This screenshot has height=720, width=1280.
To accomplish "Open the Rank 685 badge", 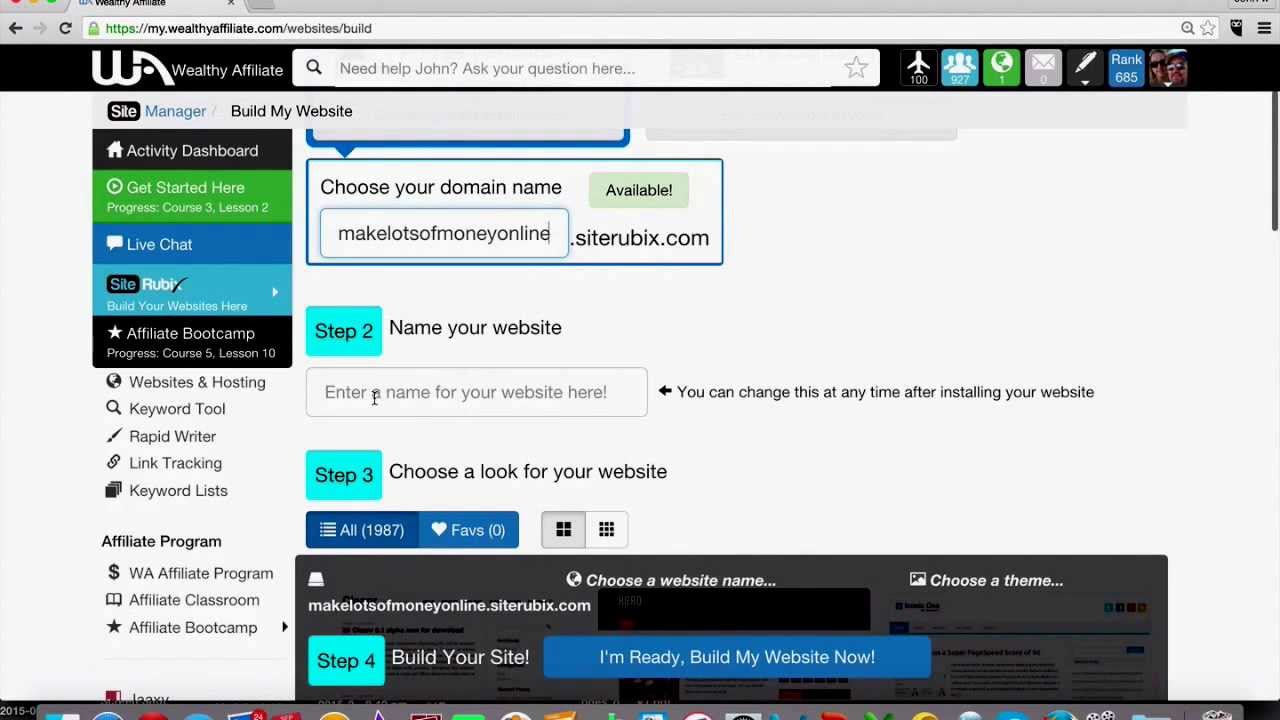I will (1126, 68).
